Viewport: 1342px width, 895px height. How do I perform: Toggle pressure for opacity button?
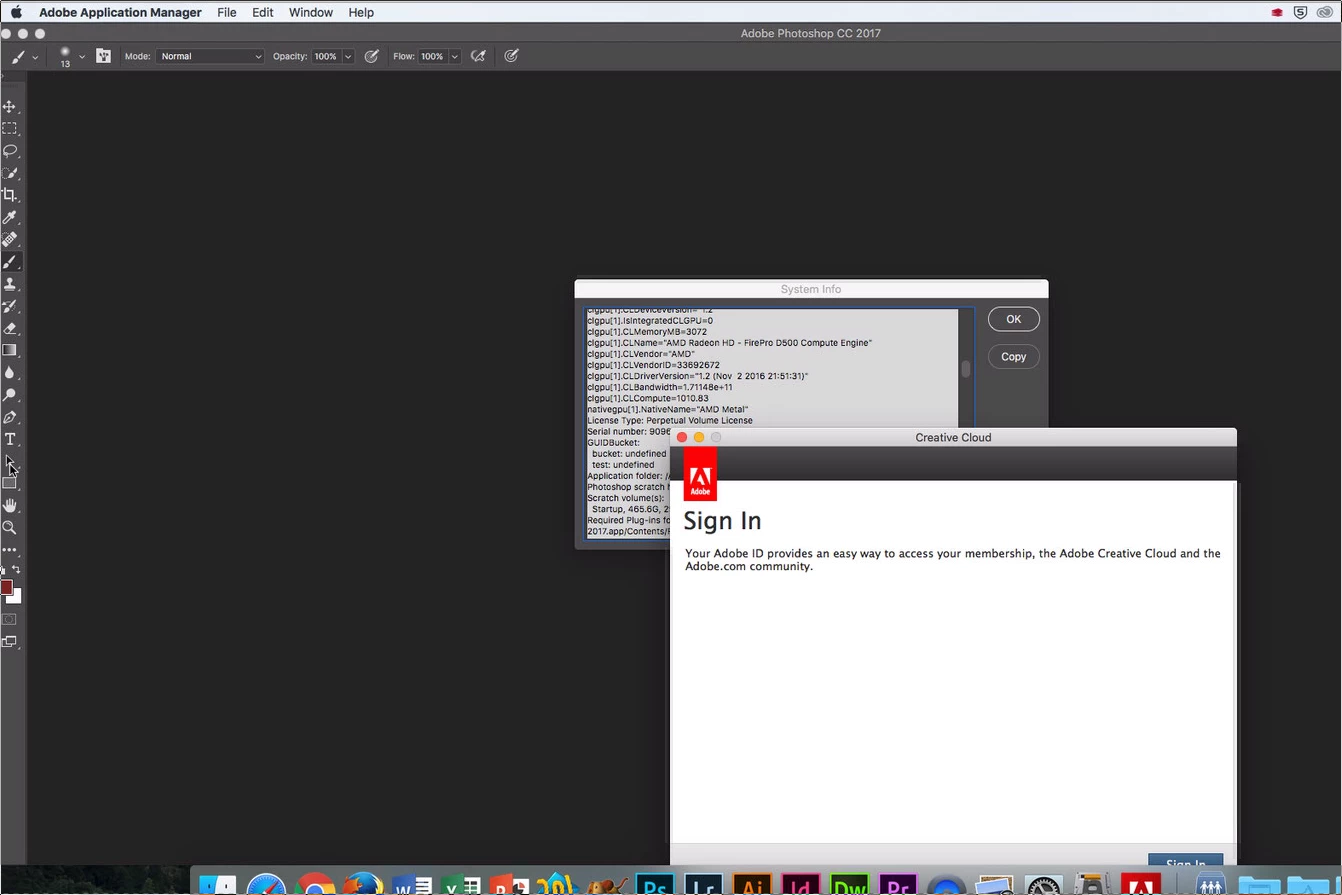pos(372,56)
